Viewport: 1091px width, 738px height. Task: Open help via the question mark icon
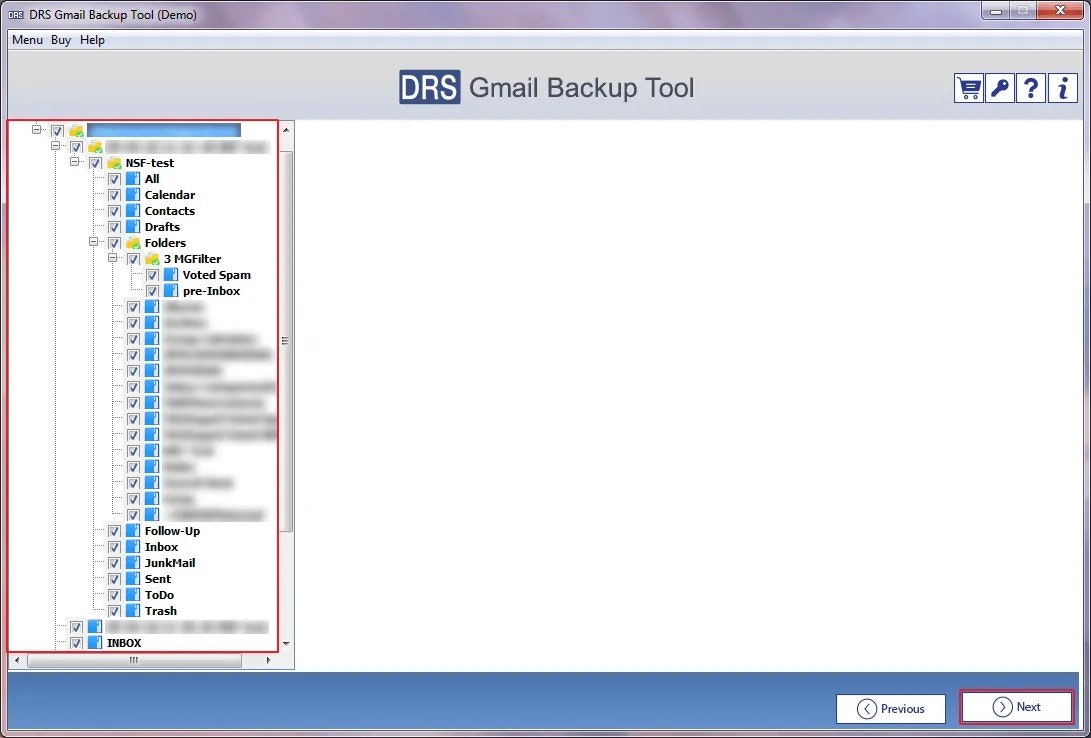(1030, 88)
